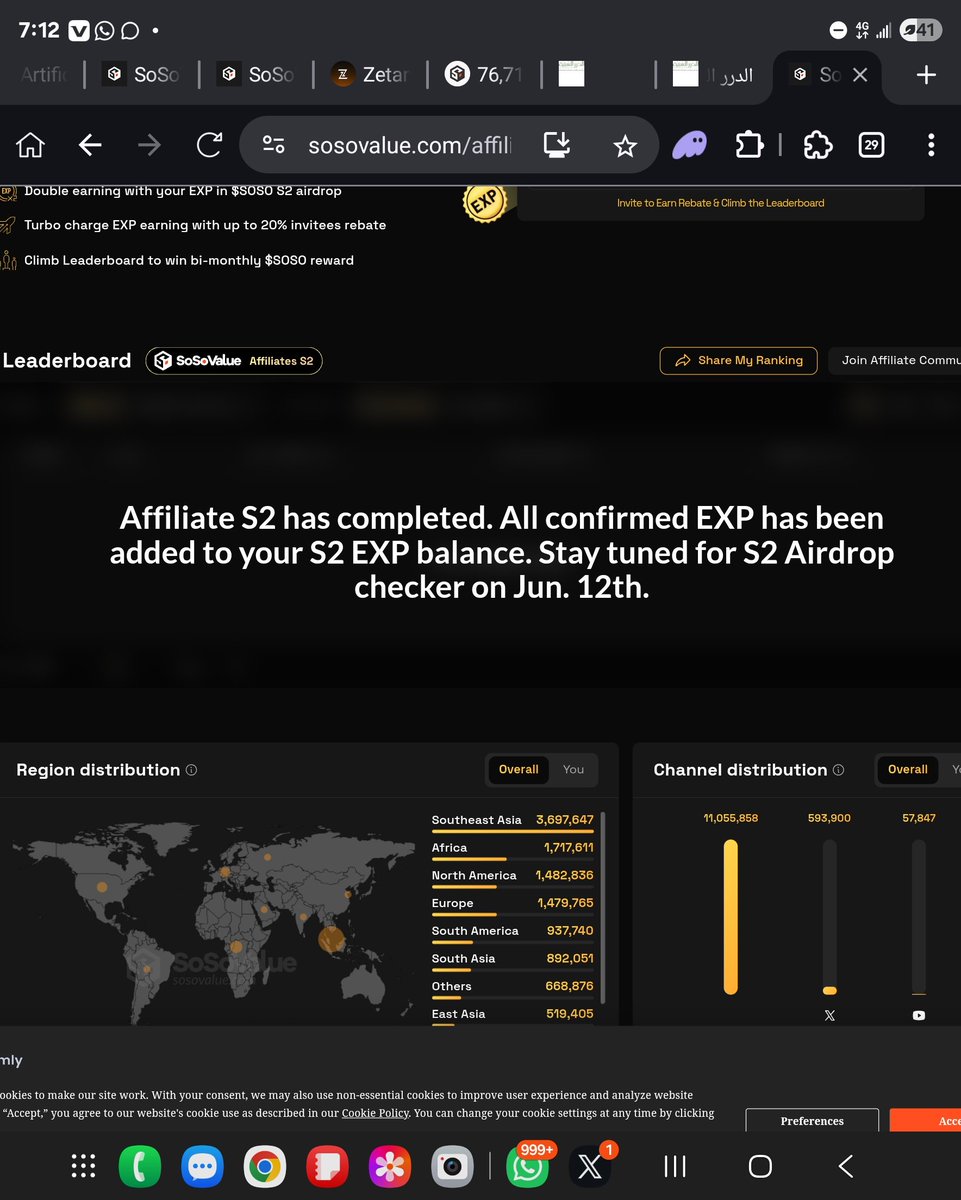This screenshot has width=961, height=1200.
Task: Select You in Region distribution
Action: 573,769
